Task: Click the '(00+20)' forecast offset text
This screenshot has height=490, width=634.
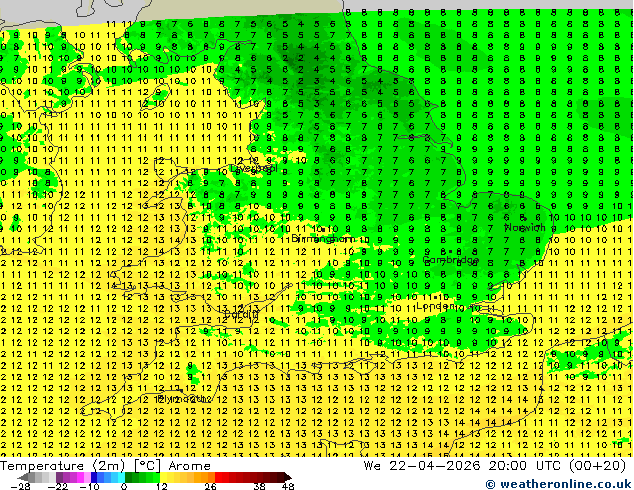Action: click(598, 466)
